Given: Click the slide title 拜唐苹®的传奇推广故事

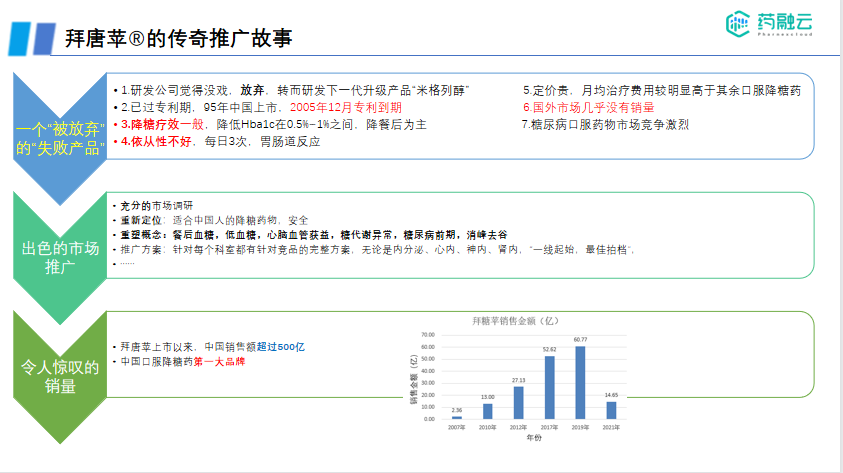Looking at the screenshot, I should tap(178, 38).
